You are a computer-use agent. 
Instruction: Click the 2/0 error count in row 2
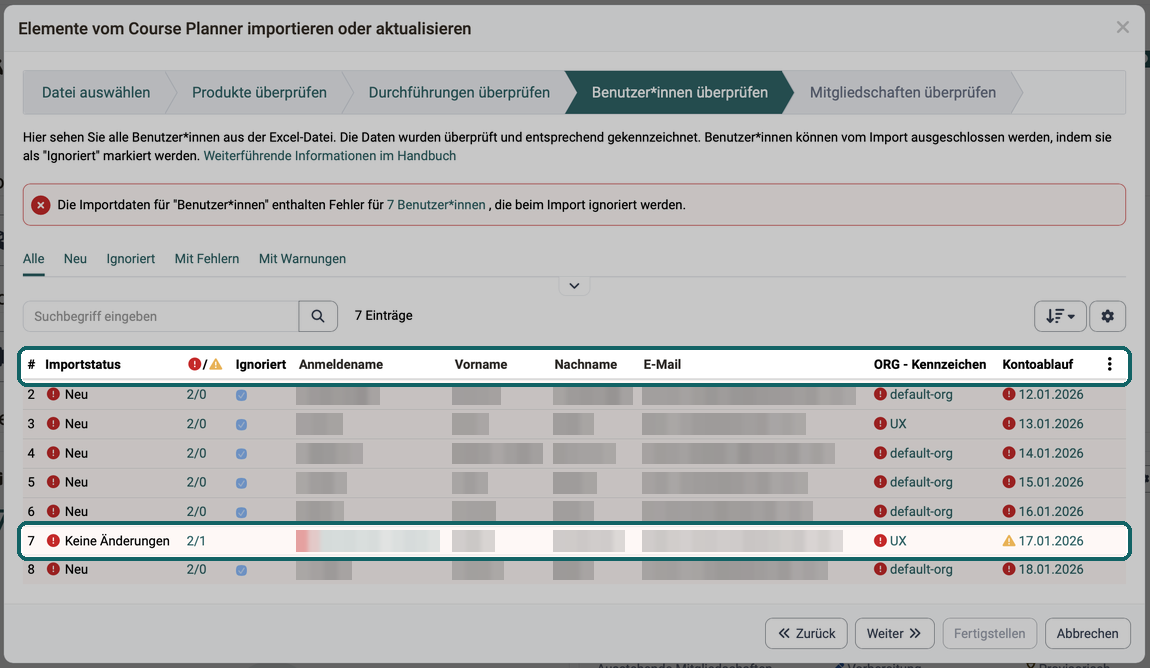coord(196,394)
